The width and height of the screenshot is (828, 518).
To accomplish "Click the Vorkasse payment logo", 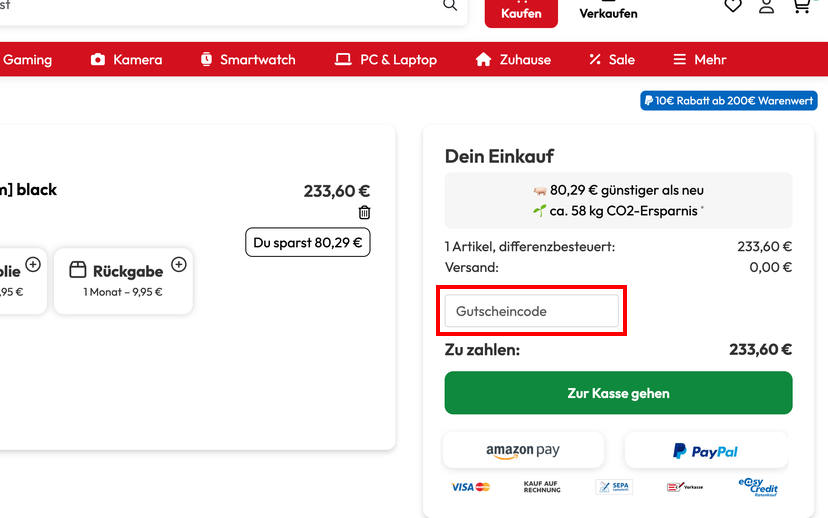I will pos(685,487).
